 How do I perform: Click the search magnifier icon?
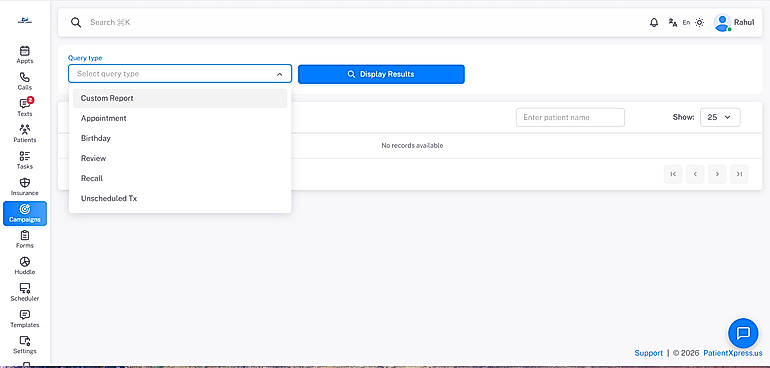point(76,23)
